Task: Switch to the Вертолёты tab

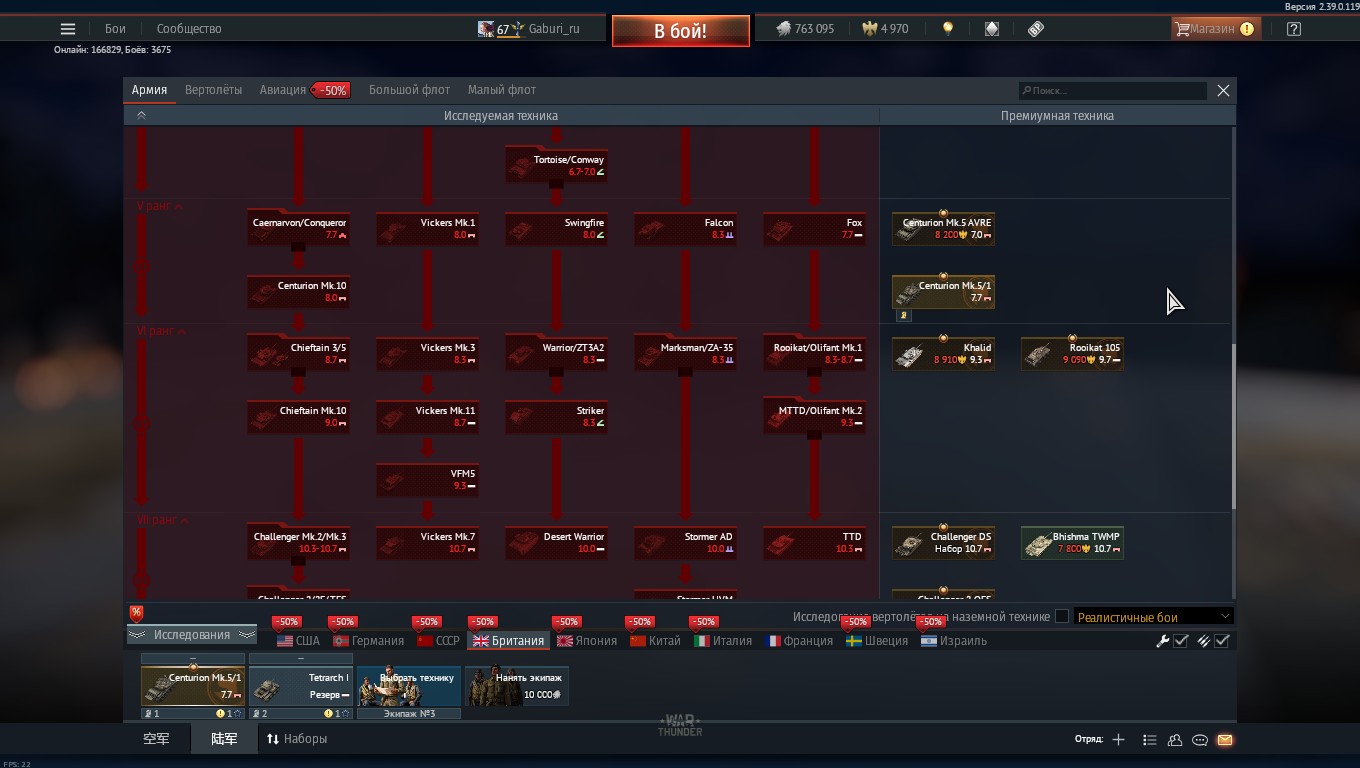Action: 213,90
